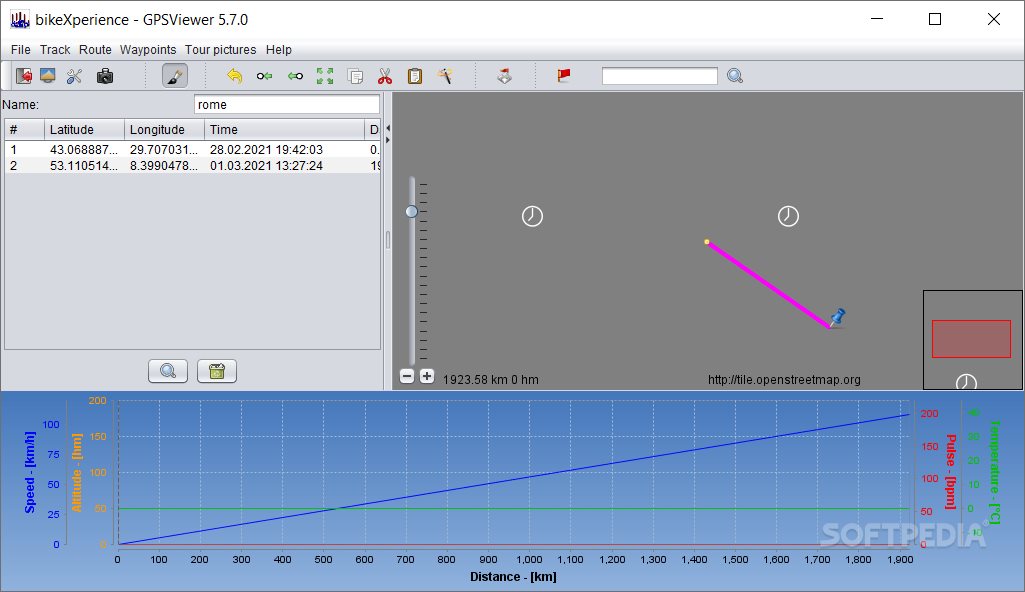Click the Speed - [km/h] axis label
The height and width of the screenshot is (592, 1025).
coord(29,472)
